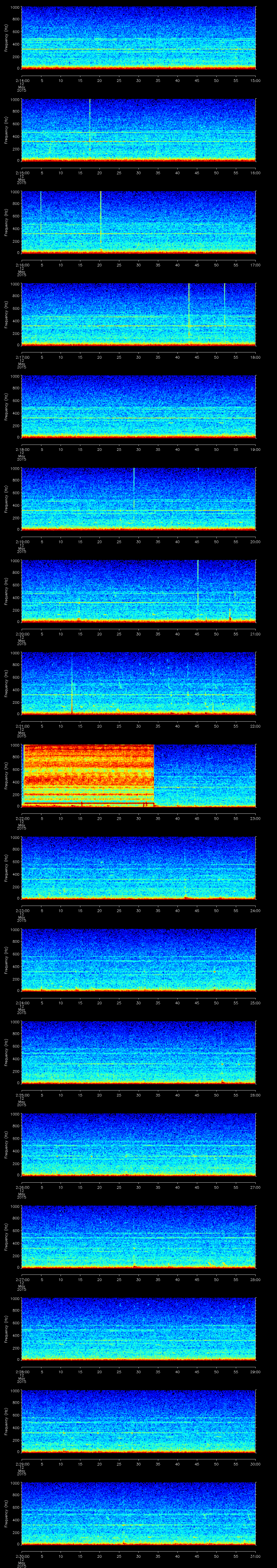
Task: Select the 2:14:00 start time label
Action: click(x=22, y=80)
